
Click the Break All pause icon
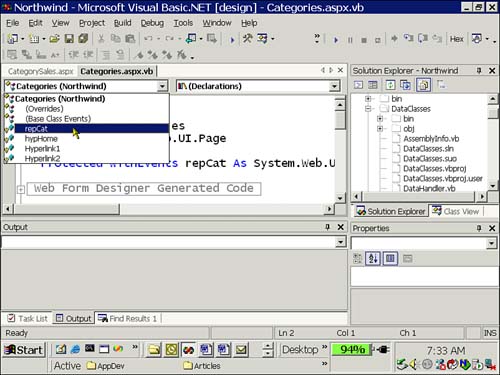tap(350, 40)
